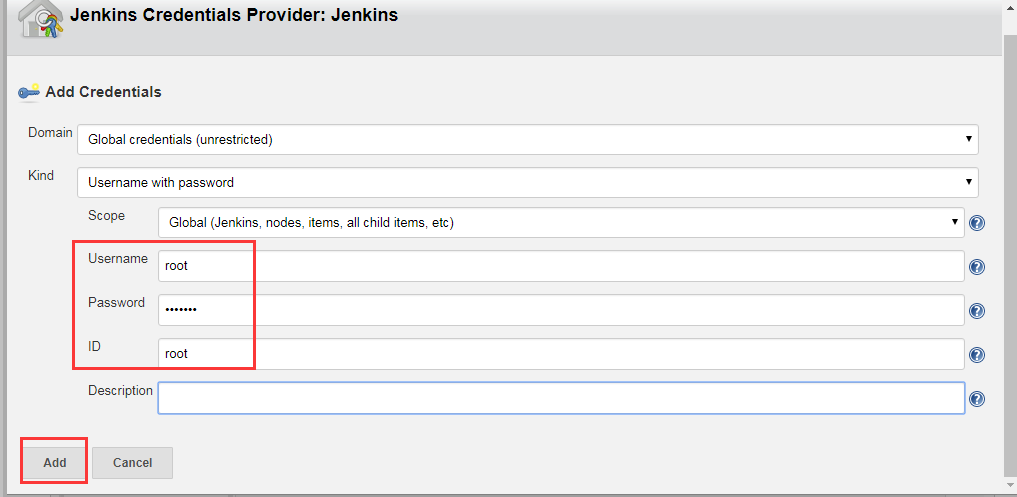This screenshot has width=1017, height=497.
Task: Click the 'Add Credentials' heading text
Action: click(104, 92)
